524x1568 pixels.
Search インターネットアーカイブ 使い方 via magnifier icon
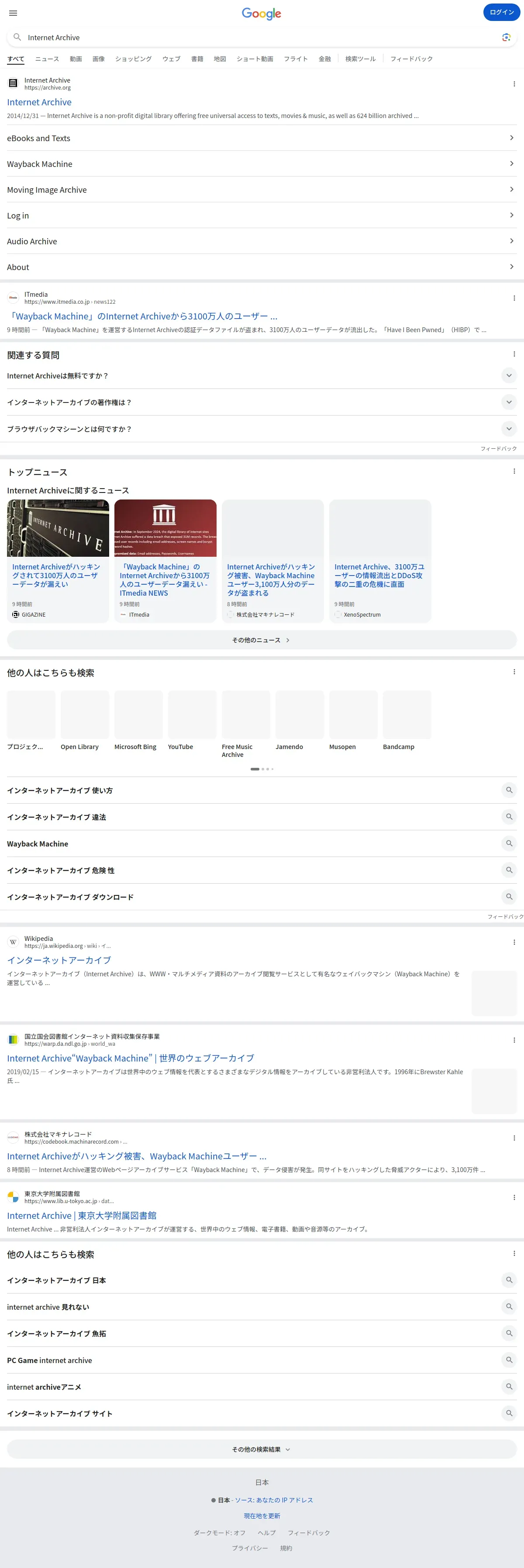point(509,790)
